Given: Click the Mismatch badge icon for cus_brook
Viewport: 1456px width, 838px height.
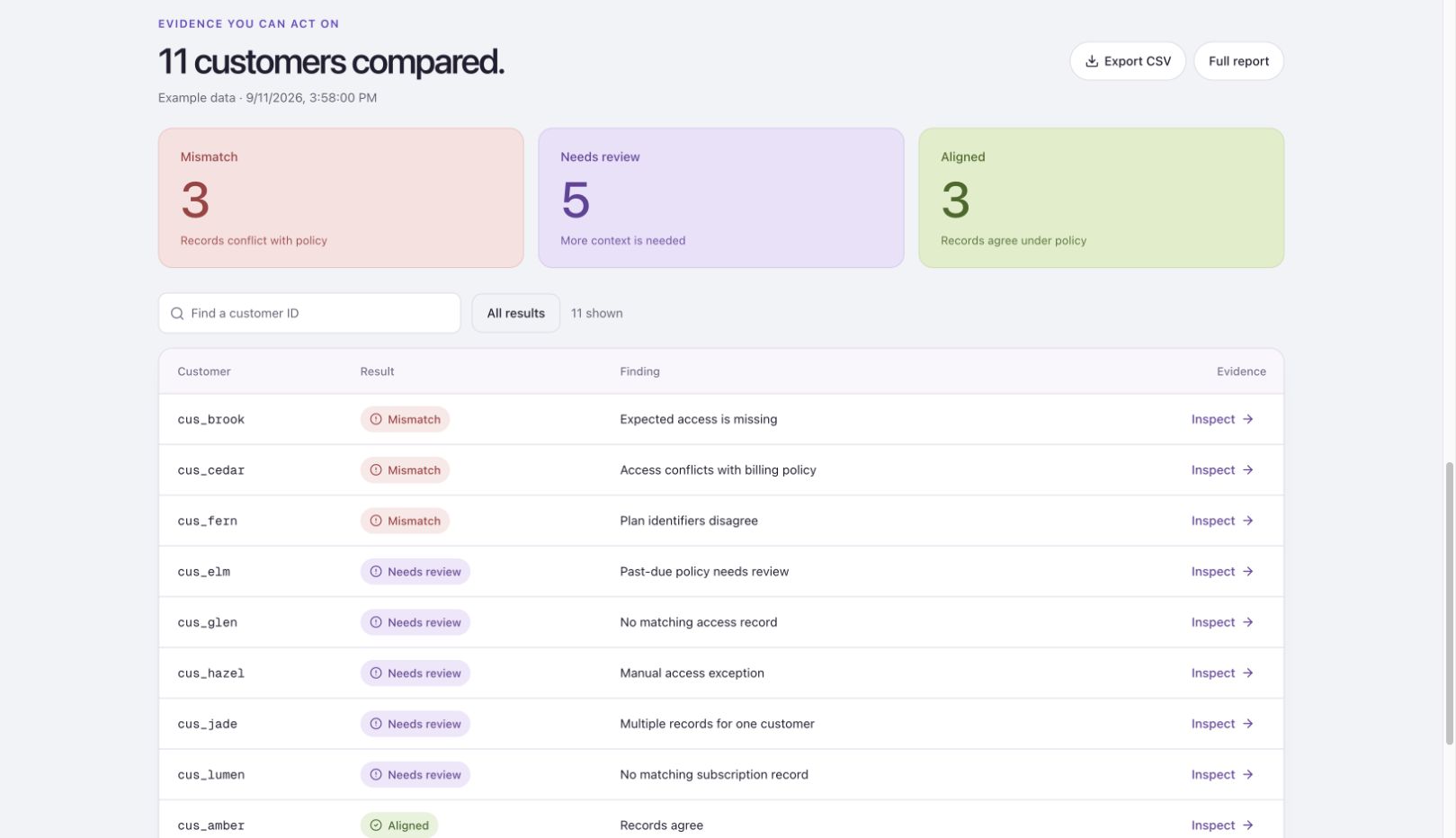Looking at the screenshot, I should [376, 419].
